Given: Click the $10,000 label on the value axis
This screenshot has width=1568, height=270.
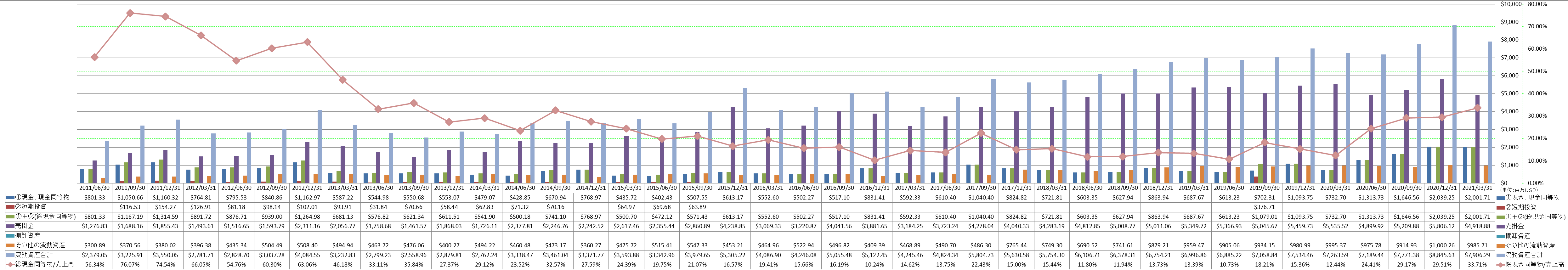Looking at the screenshot, I should 1512,4.
